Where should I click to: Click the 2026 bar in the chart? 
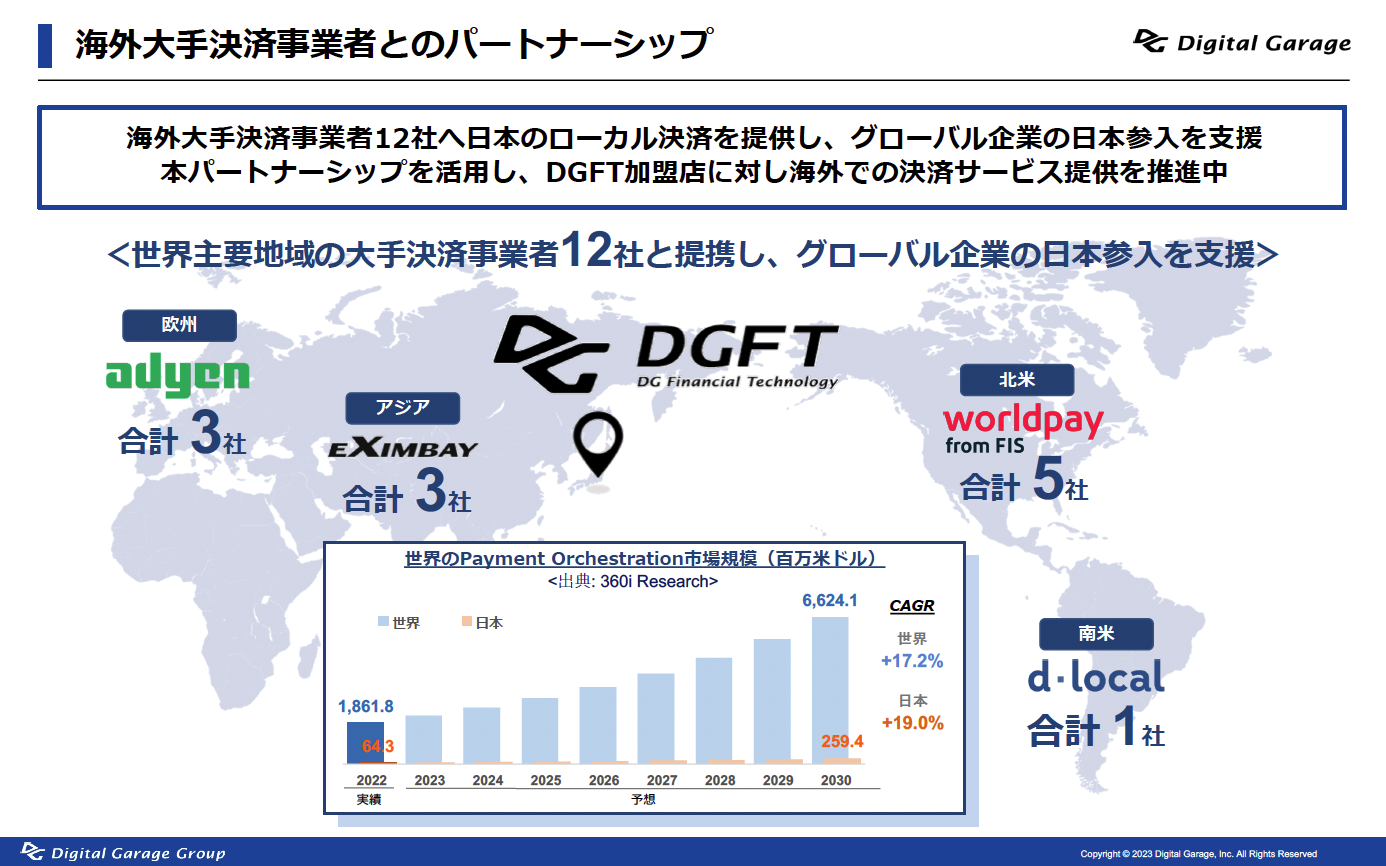[x=598, y=725]
